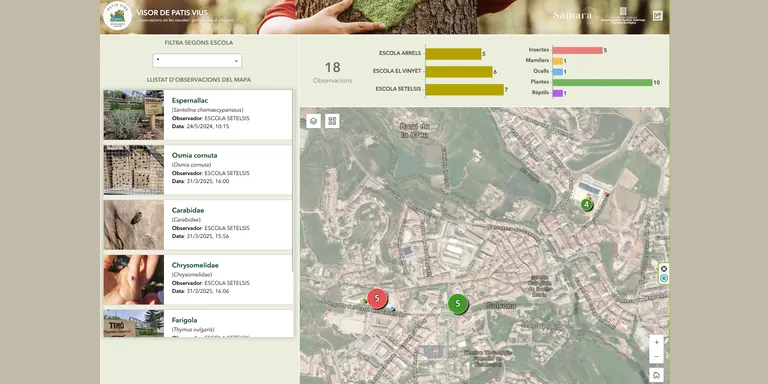This screenshot has height=384, width=768.
Task: Click the Santolina chamaecyparissus scientific name
Action: pos(207,110)
